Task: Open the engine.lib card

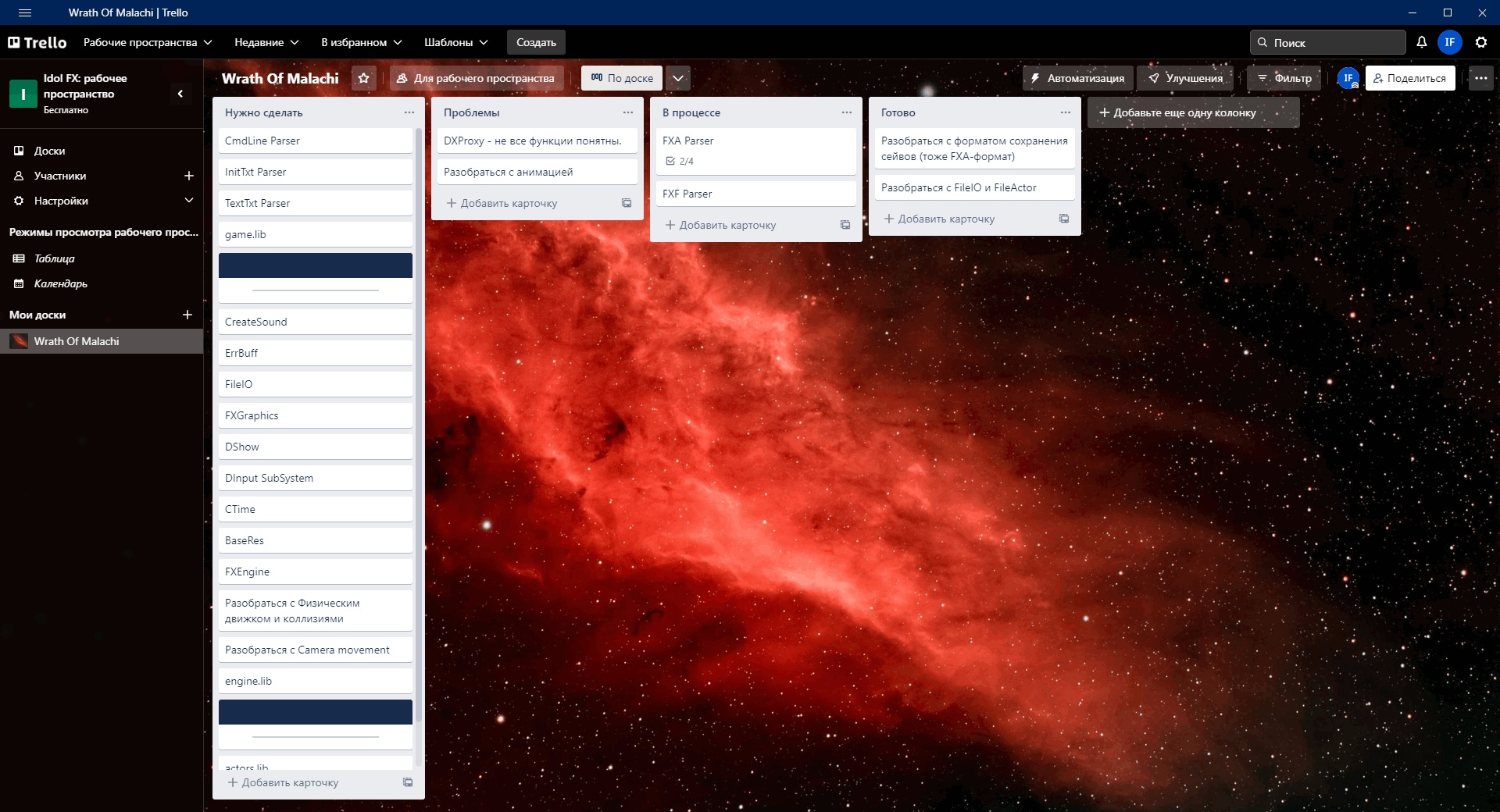Action: (x=316, y=681)
